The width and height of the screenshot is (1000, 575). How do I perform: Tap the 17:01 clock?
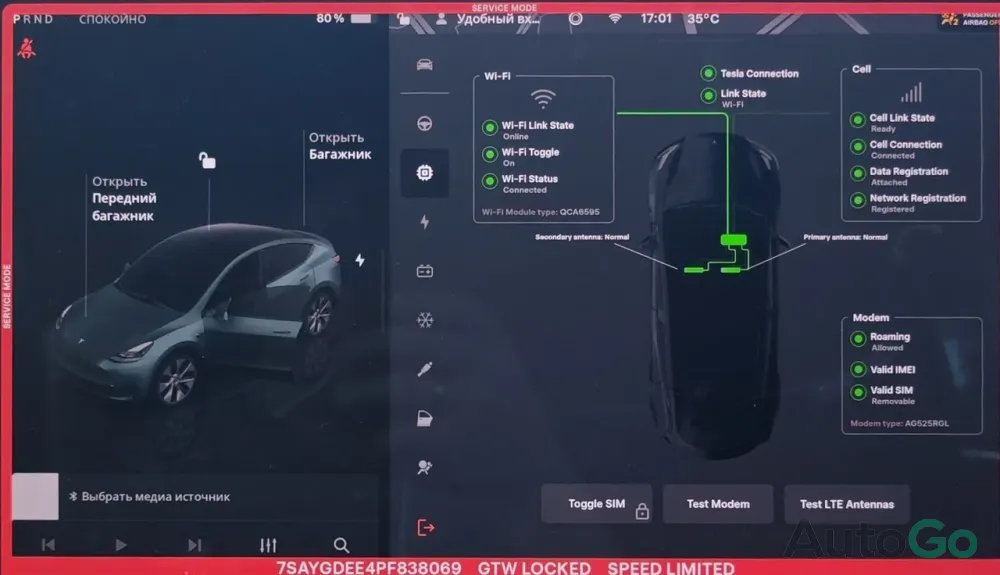coord(656,18)
